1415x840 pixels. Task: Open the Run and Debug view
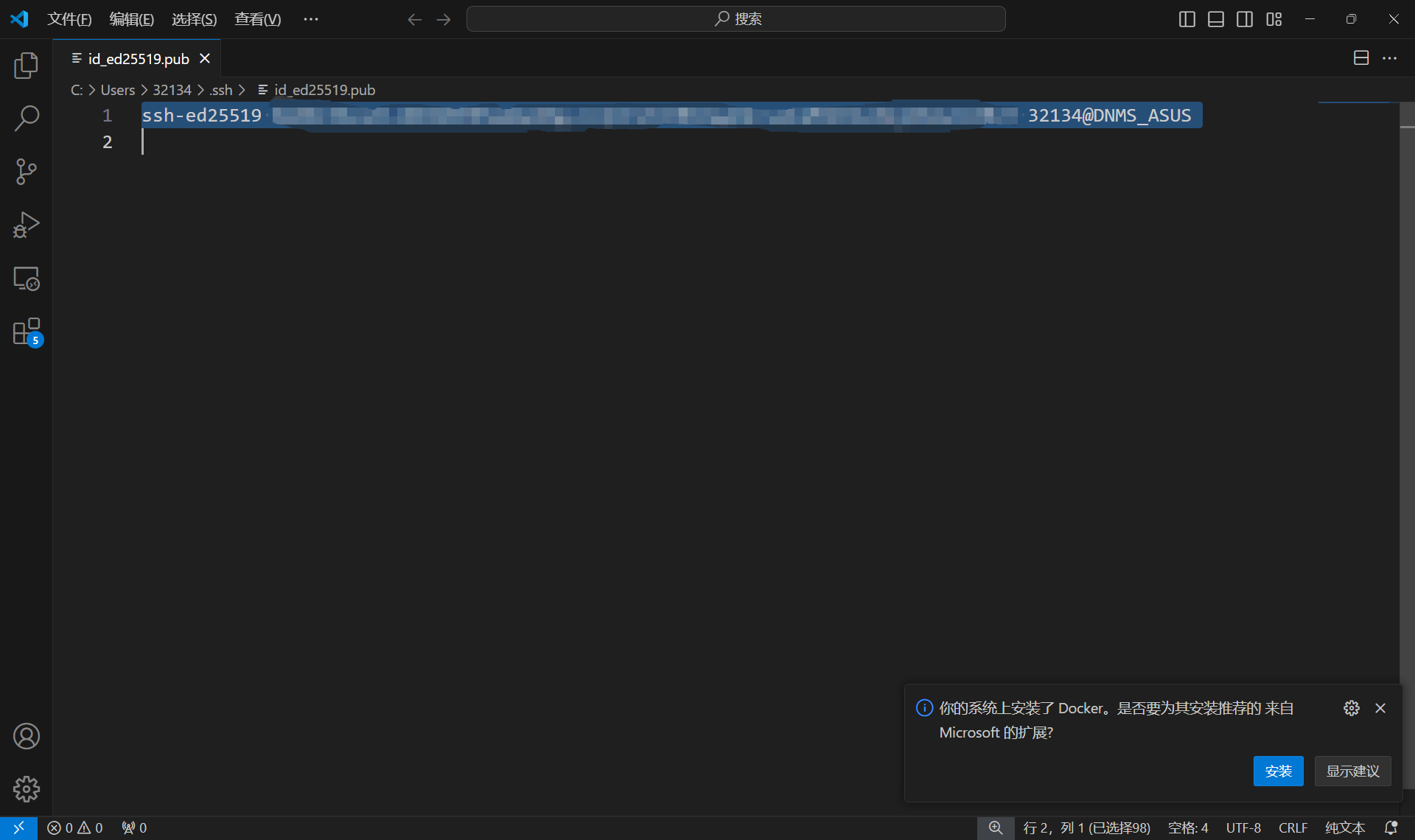26,225
